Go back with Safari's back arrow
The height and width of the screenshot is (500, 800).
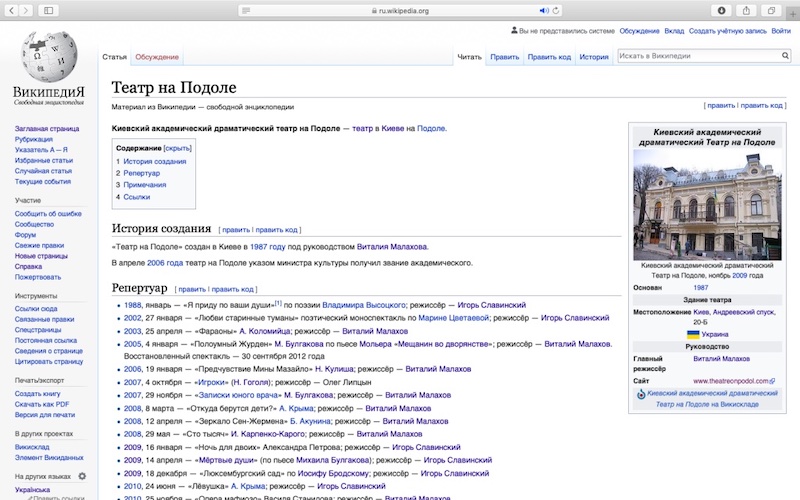click(x=11, y=10)
